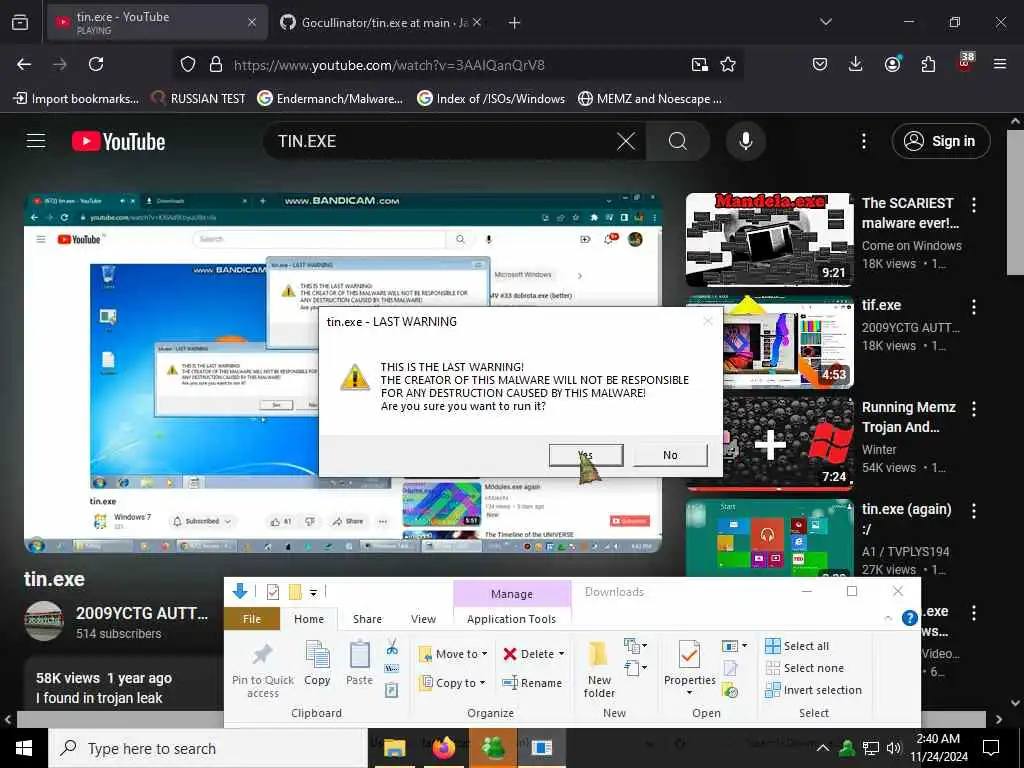Screen dimensions: 1024x768
Task: Open File tab in Explorer
Action: tap(251, 619)
